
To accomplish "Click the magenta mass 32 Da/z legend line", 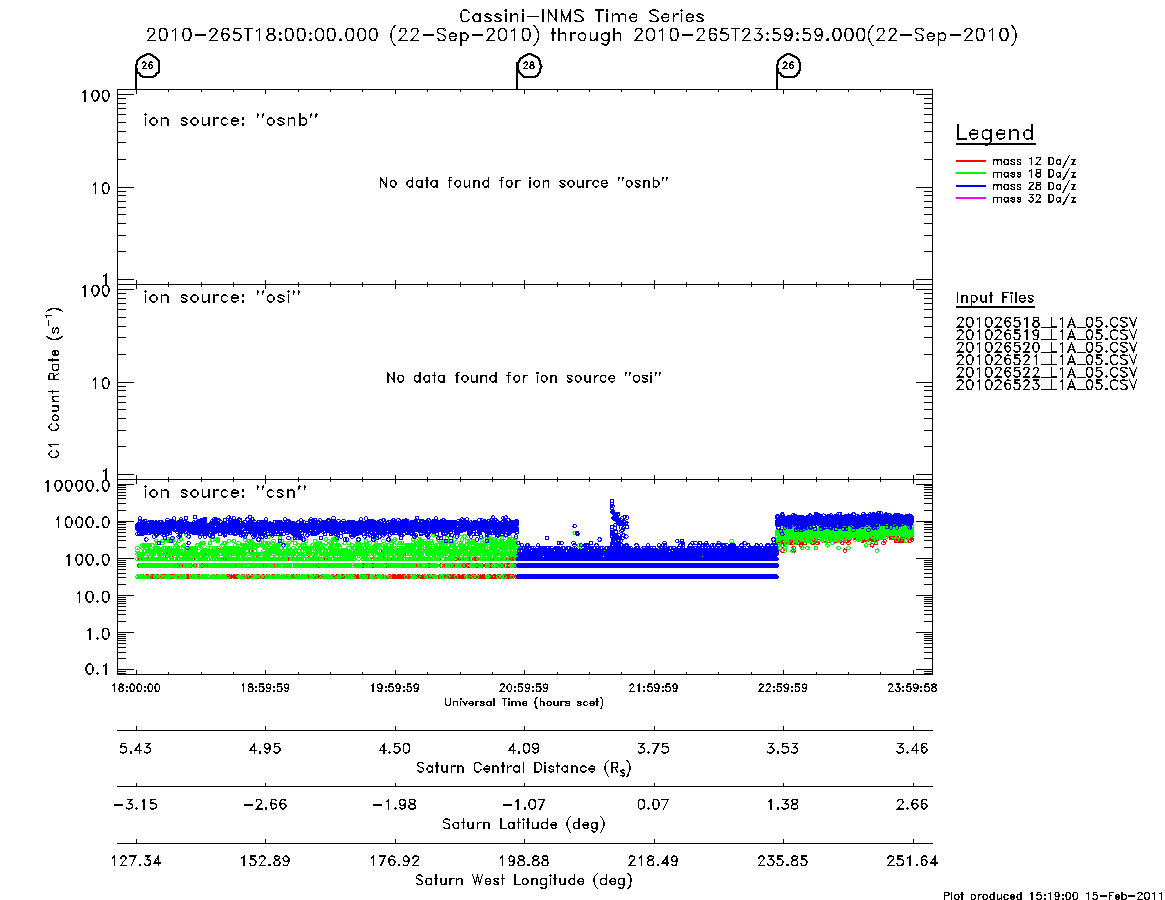I will 970,199.
